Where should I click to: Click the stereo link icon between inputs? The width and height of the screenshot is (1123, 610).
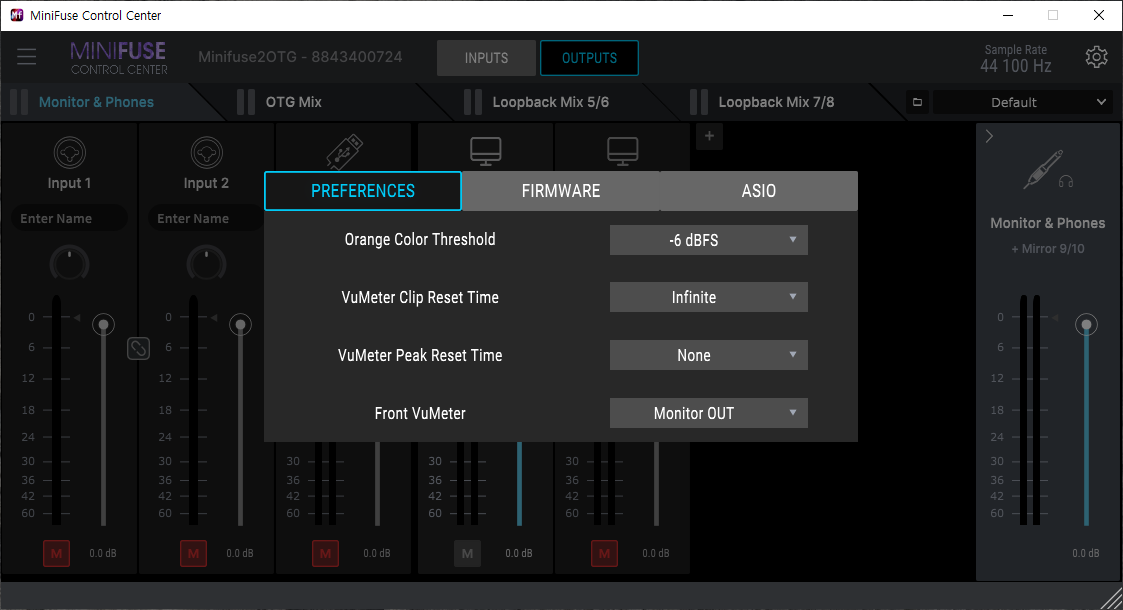click(x=138, y=348)
